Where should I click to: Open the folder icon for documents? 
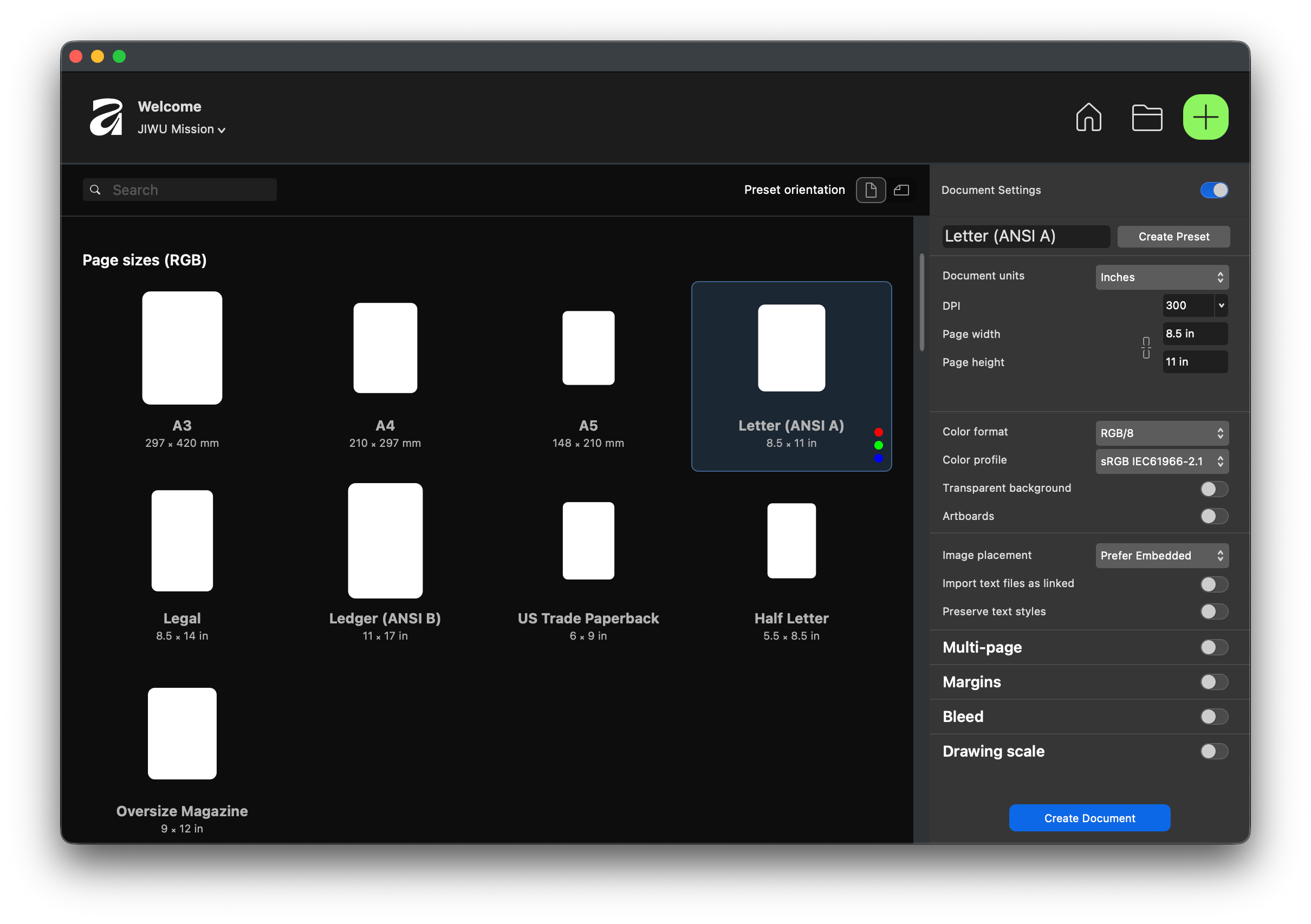click(x=1146, y=118)
